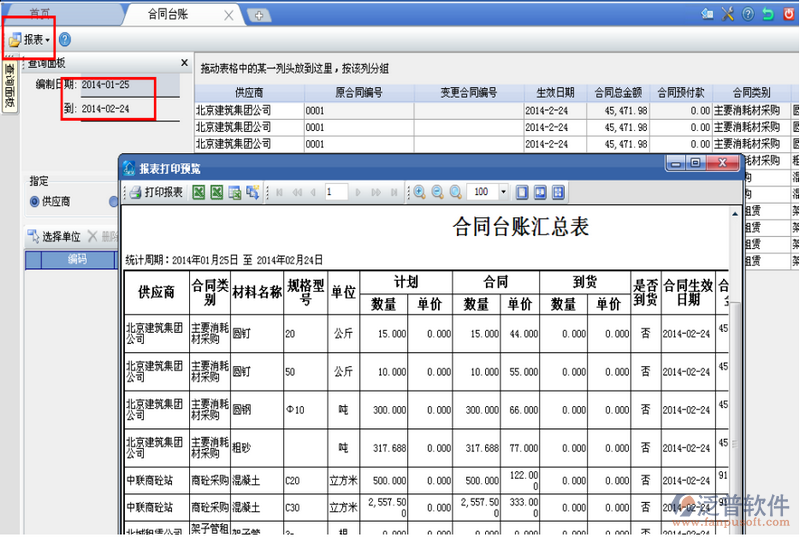The image size is (800, 538).
Task: Select the multi-page grid view icon
Action: (x=558, y=192)
